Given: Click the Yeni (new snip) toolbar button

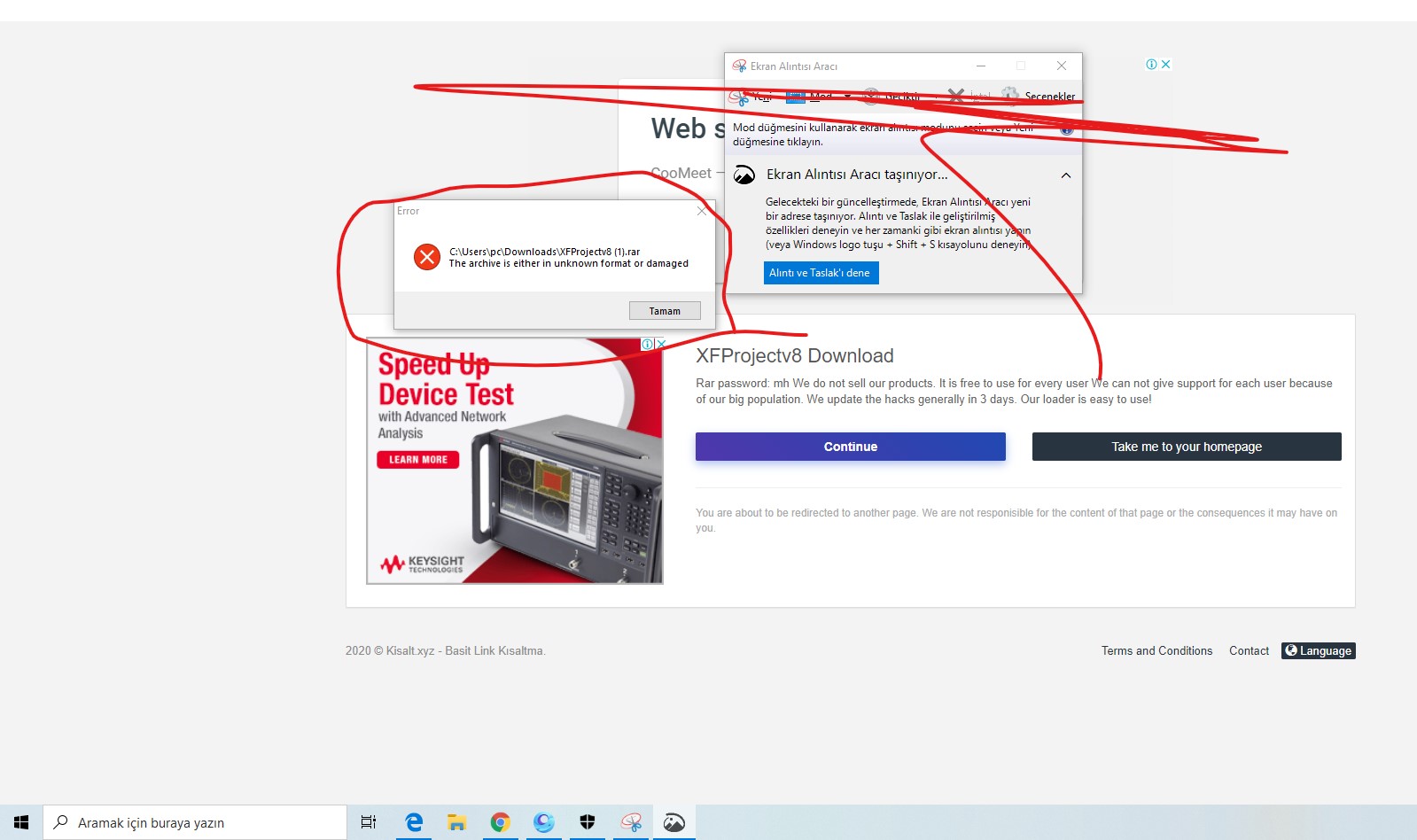Looking at the screenshot, I should (751, 97).
